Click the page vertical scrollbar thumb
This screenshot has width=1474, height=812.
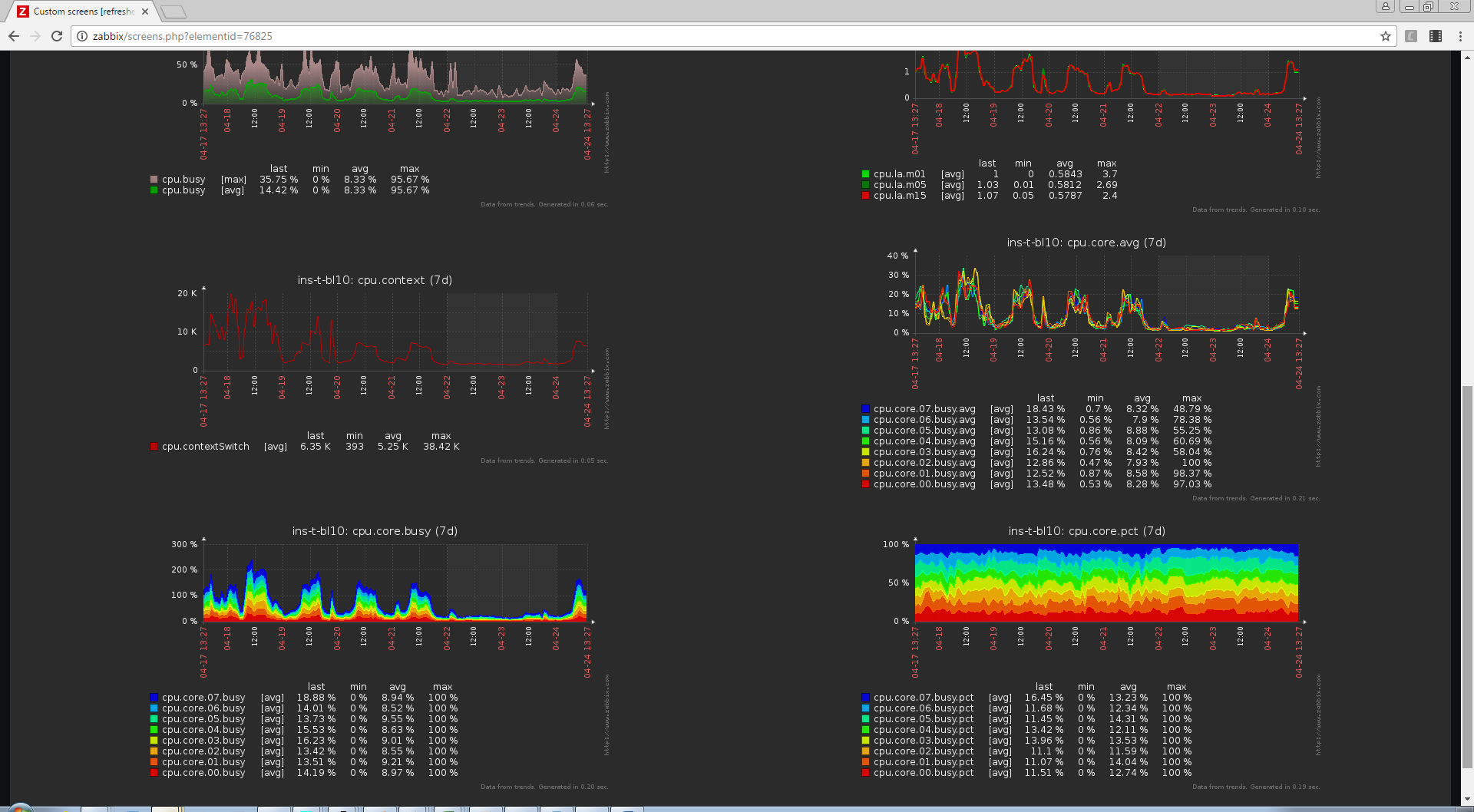click(1467, 576)
